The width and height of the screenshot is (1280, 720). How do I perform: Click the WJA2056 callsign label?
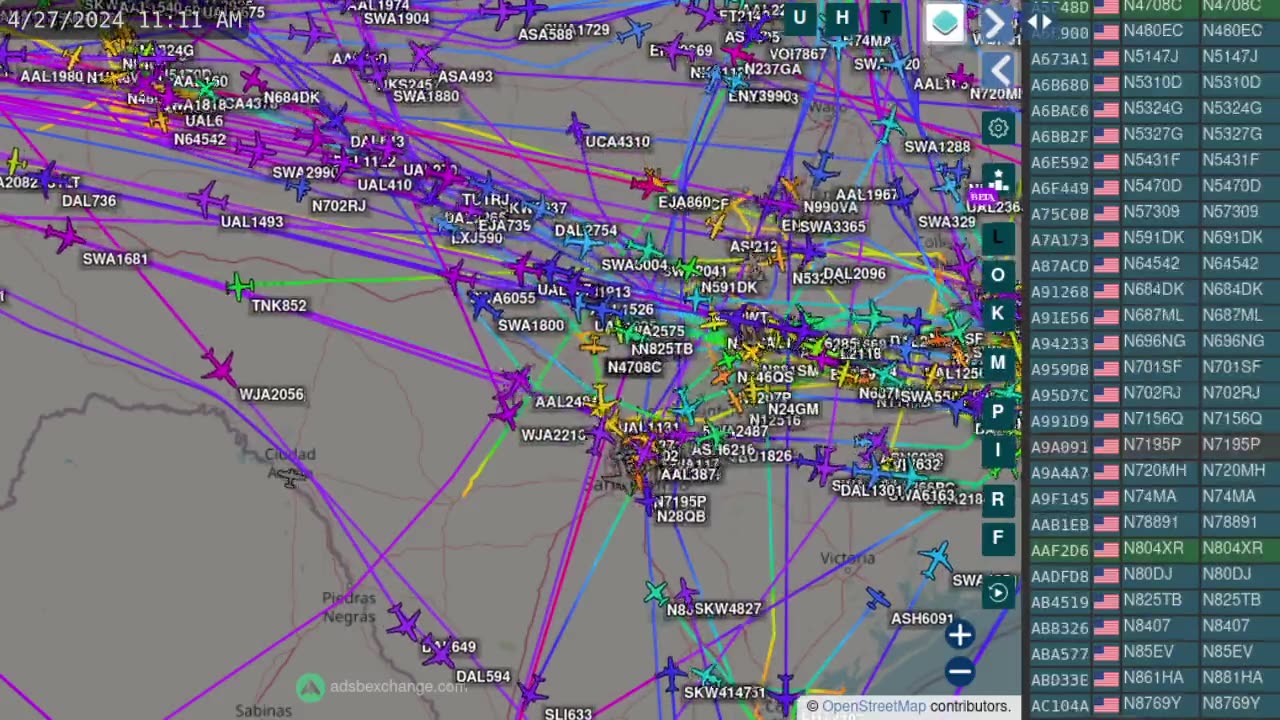pyautogui.click(x=271, y=395)
